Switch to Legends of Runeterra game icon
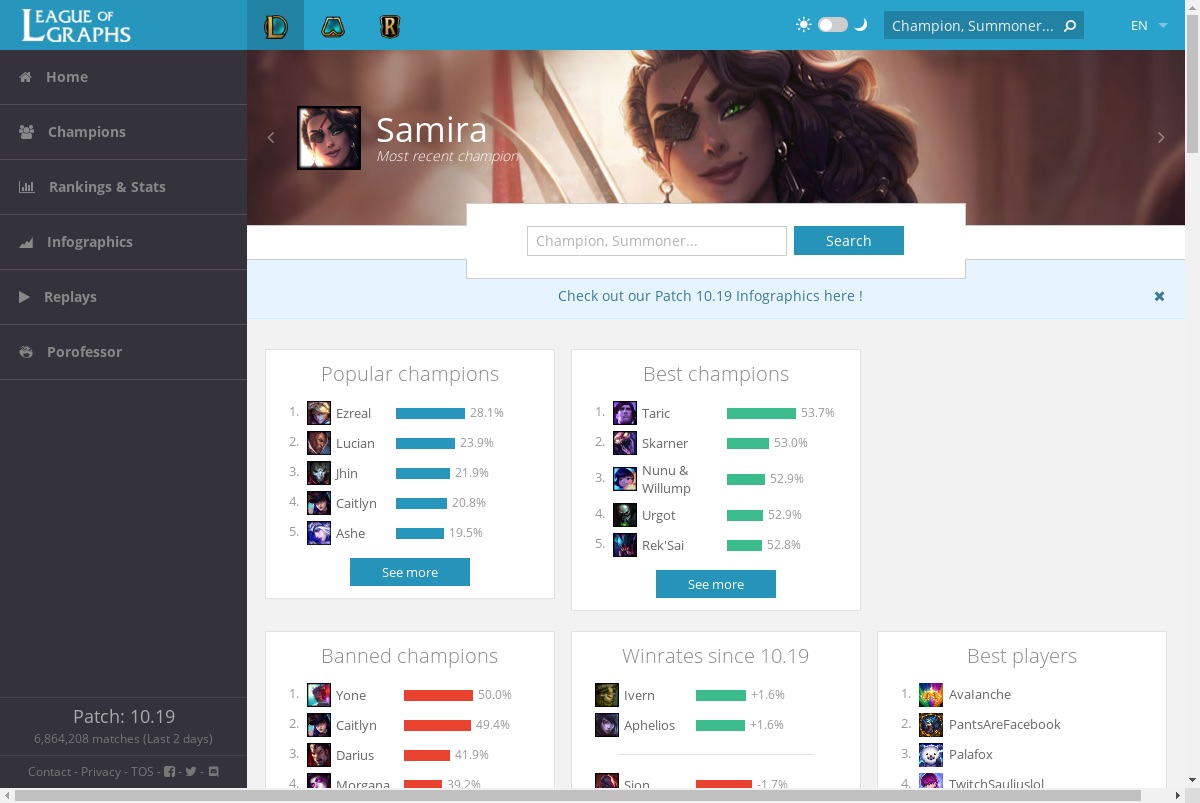This screenshot has height=803, width=1200. (x=390, y=26)
